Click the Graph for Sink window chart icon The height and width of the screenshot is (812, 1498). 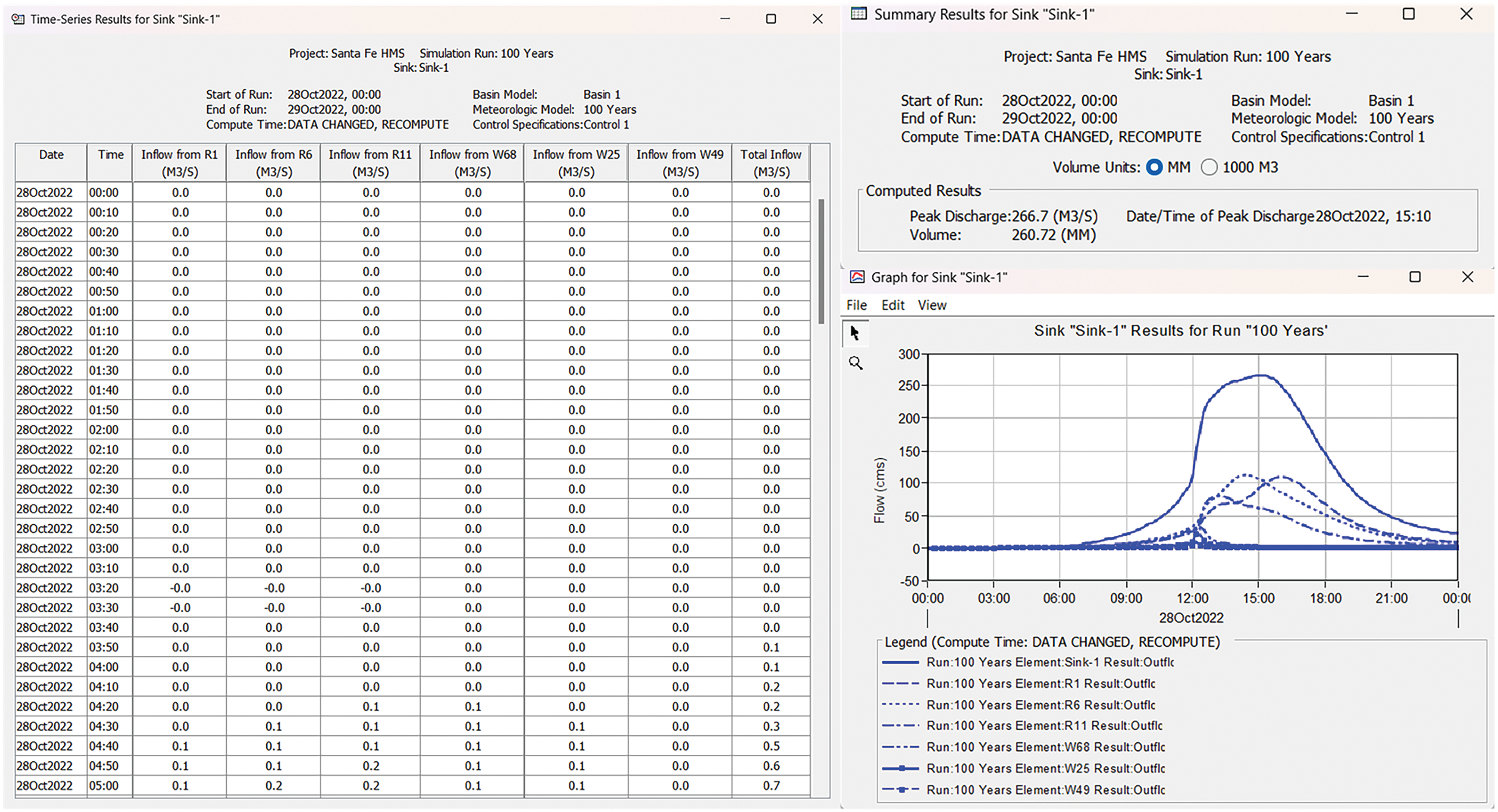[x=857, y=278]
